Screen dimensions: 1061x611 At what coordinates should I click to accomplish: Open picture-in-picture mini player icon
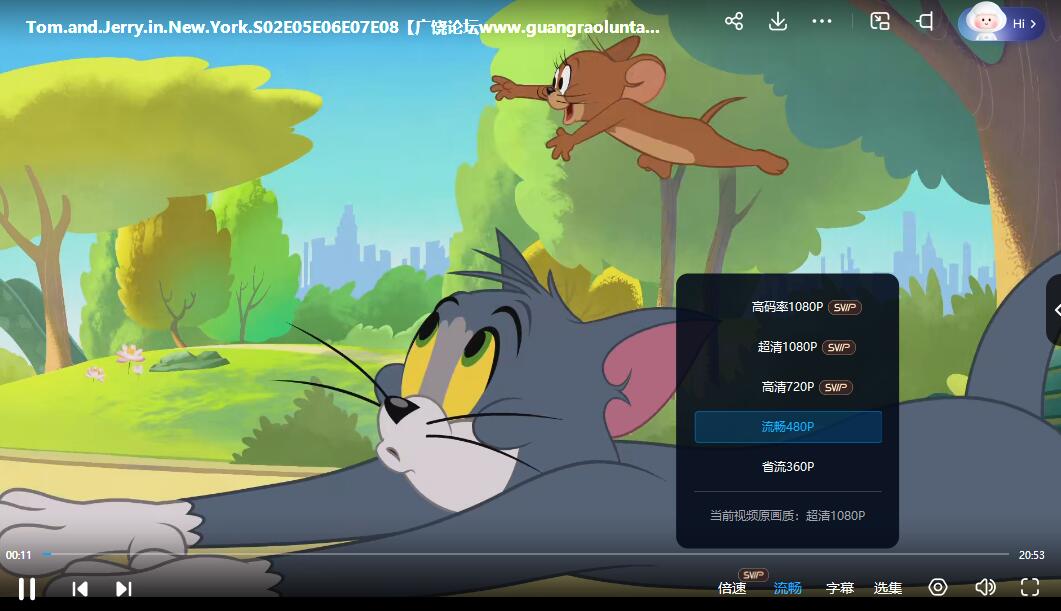[880, 22]
